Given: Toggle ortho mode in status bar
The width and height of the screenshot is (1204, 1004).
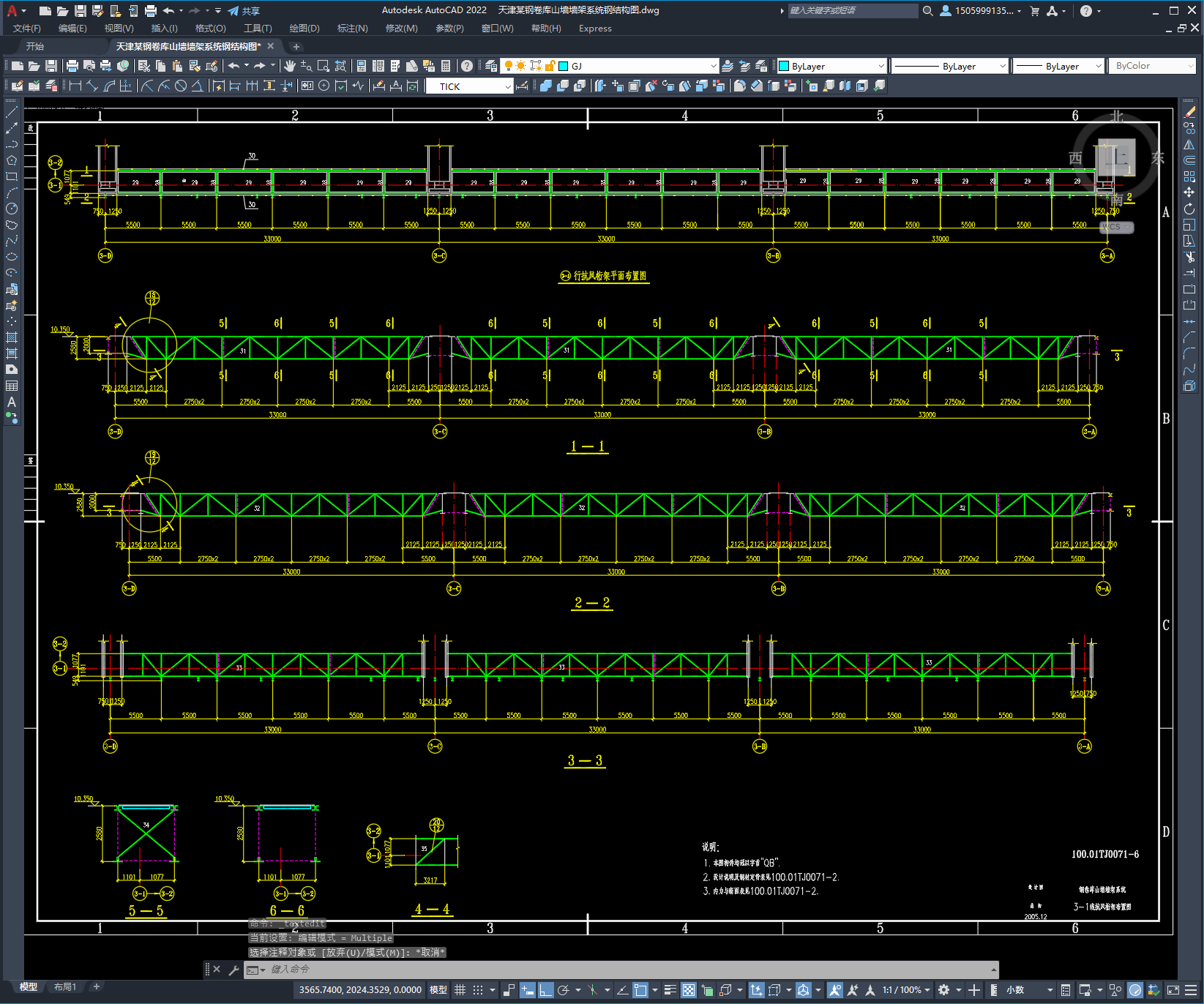Looking at the screenshot, I should 545,990.
